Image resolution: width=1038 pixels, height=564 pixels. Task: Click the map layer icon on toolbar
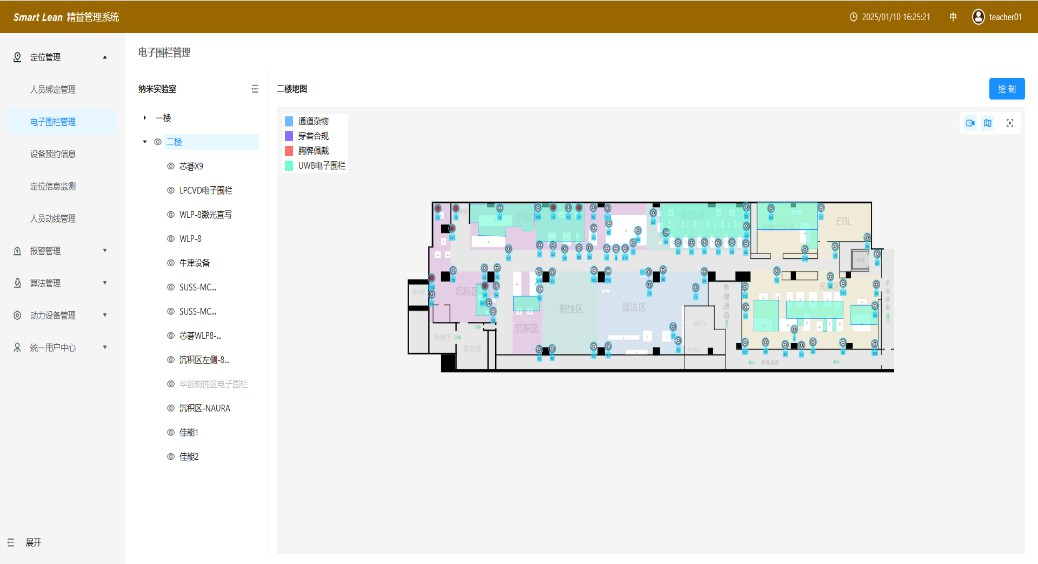point(988,123)
